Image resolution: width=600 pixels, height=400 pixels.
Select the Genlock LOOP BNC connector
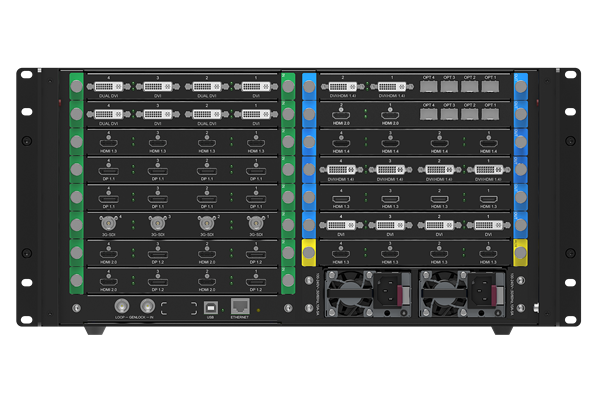(122, 306)
